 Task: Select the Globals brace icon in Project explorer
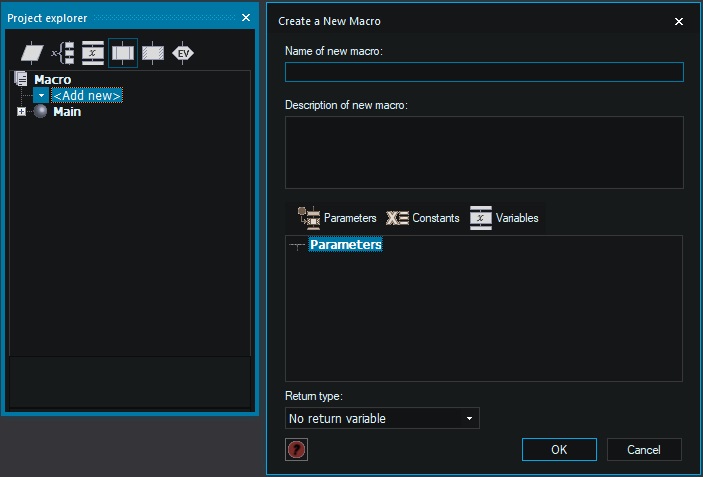click(63, 53)
